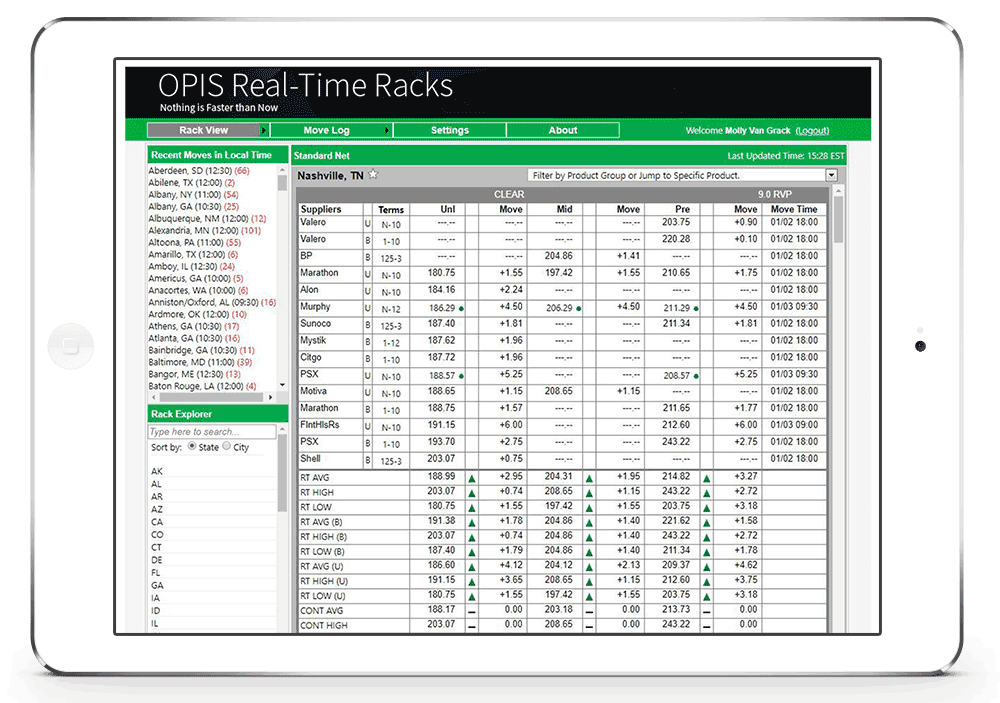Select GA in Rack Explorer
Screen dimensions: 1000x703
[157, 586]
